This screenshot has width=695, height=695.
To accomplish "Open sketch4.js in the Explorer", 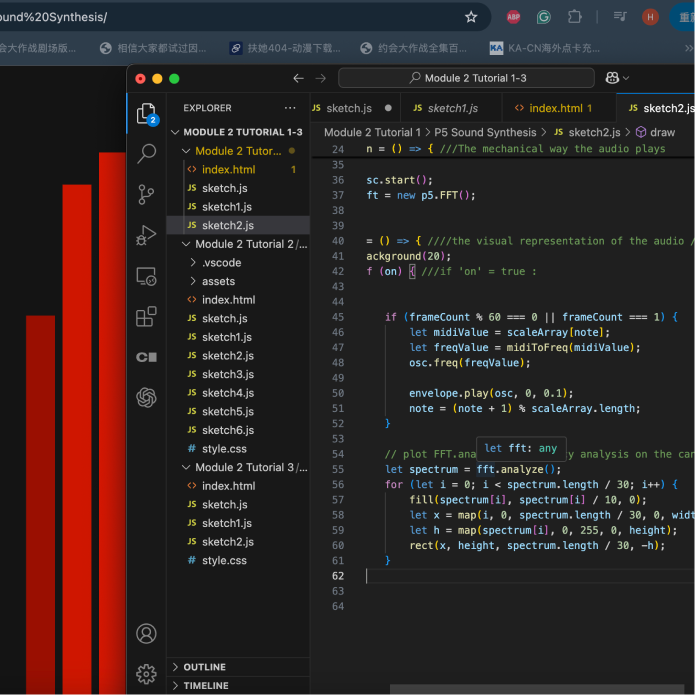I will tap(238, 393).
